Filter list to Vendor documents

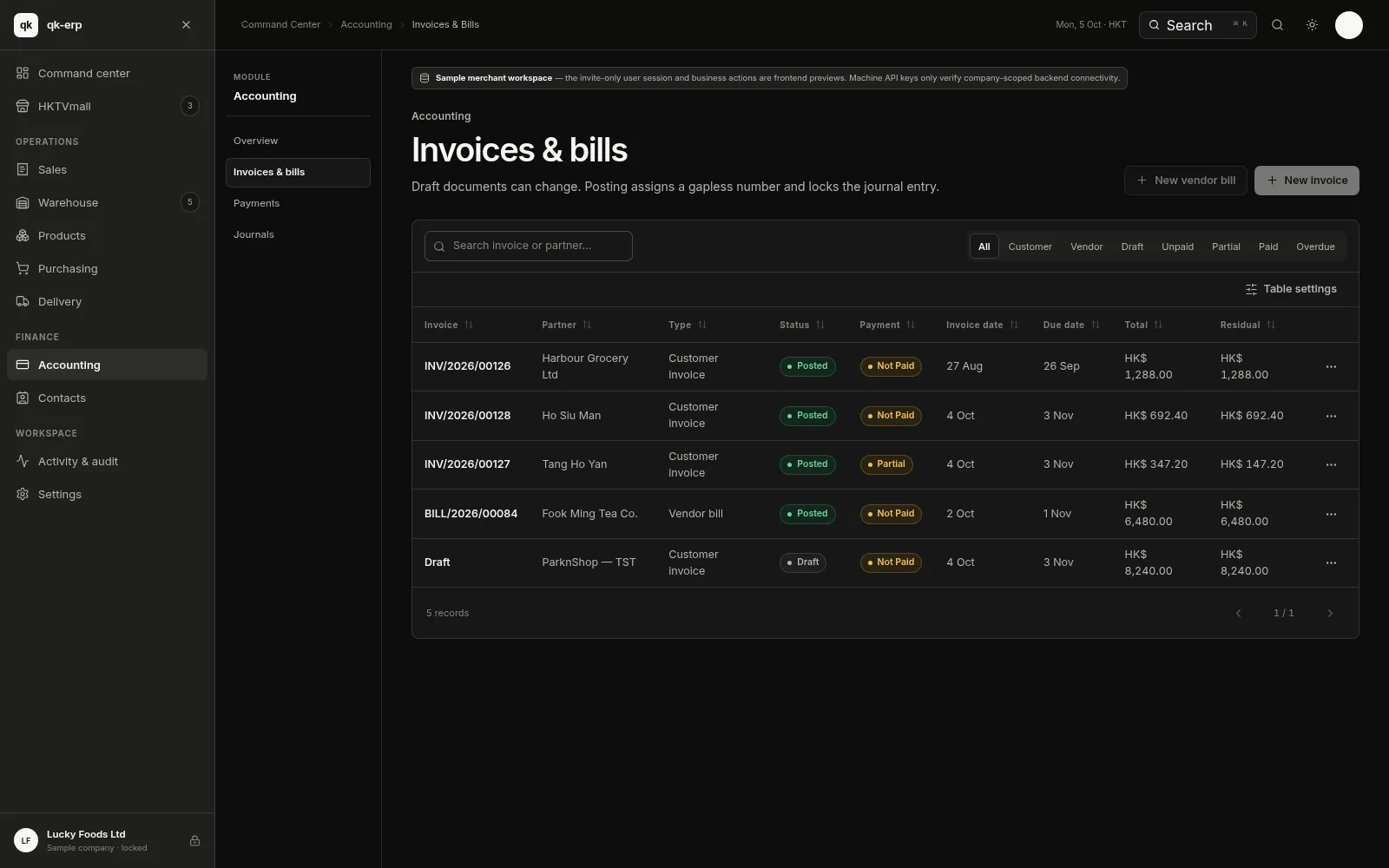click(1086, 247)
